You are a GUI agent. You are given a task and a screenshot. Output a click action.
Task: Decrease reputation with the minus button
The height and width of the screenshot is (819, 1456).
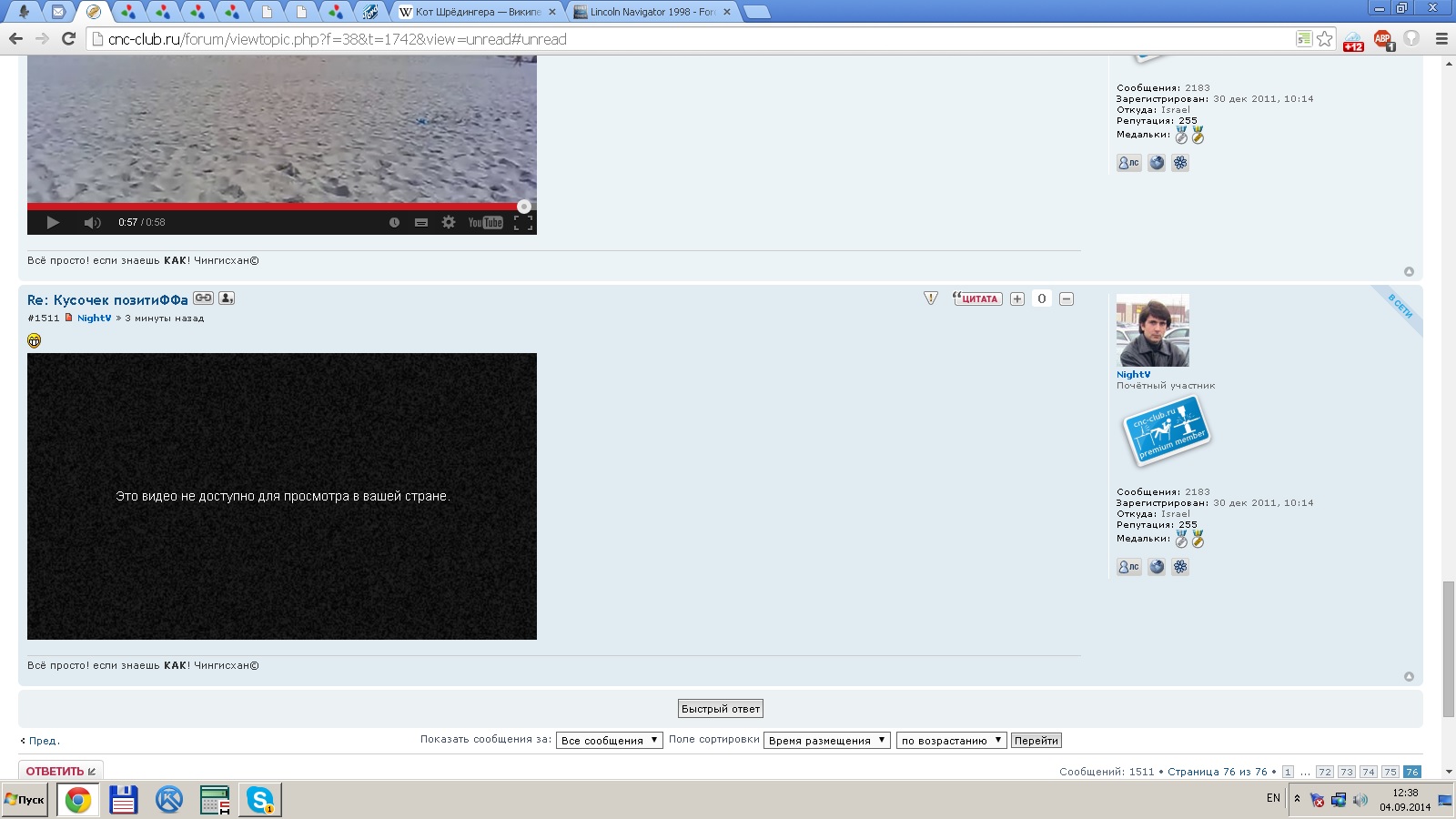1067,298
